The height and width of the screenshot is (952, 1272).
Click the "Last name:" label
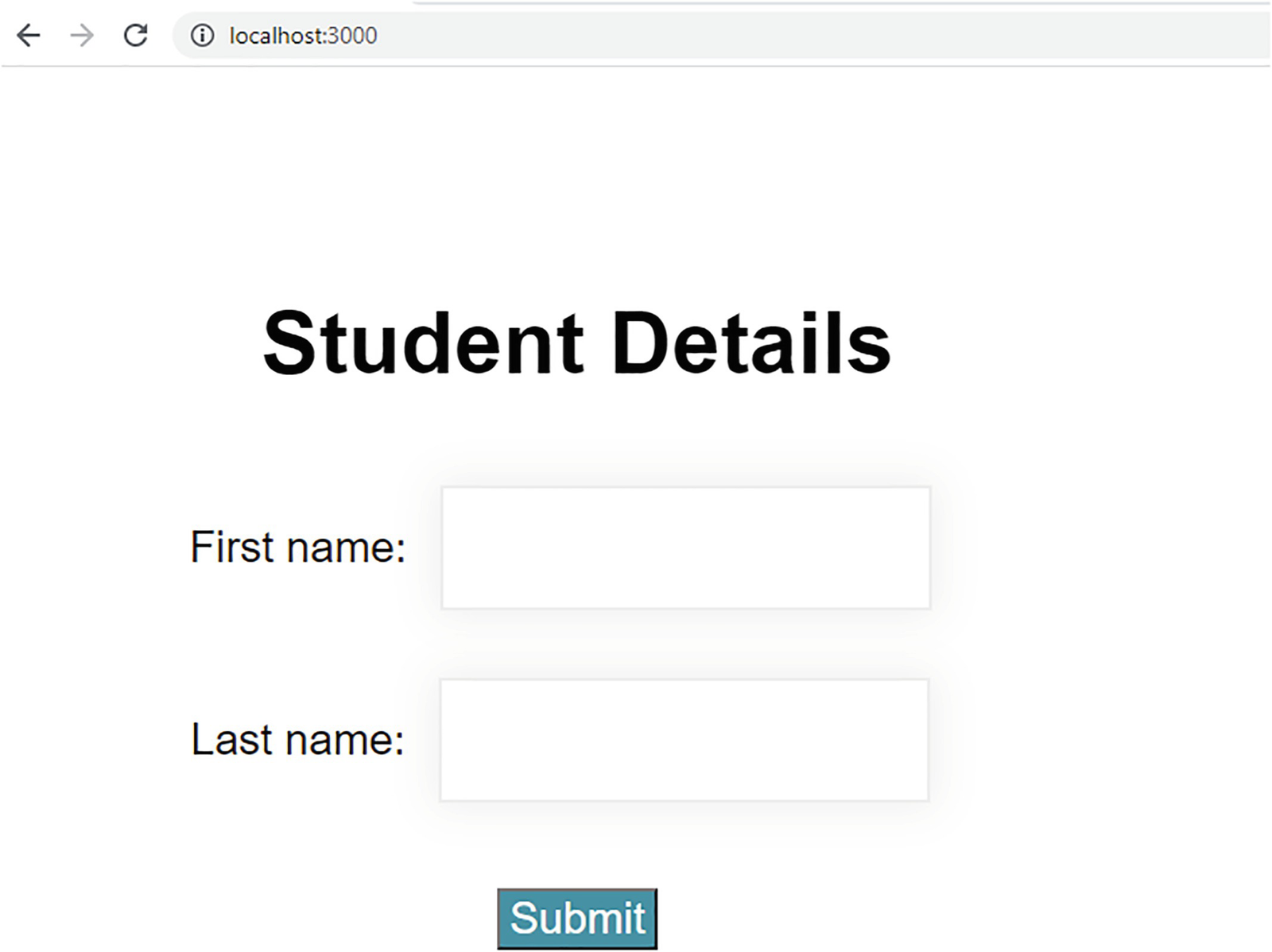pyautogui.click(x=298, y=740)
